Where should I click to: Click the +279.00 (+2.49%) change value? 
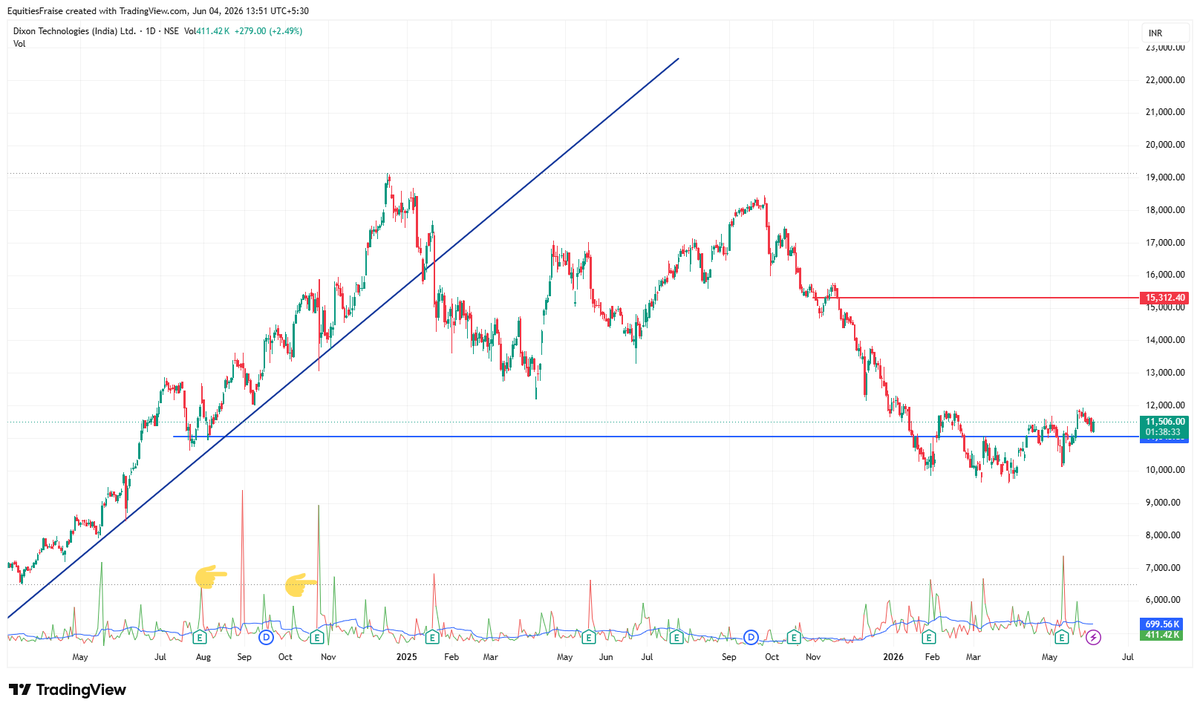[x=266, y=31]
